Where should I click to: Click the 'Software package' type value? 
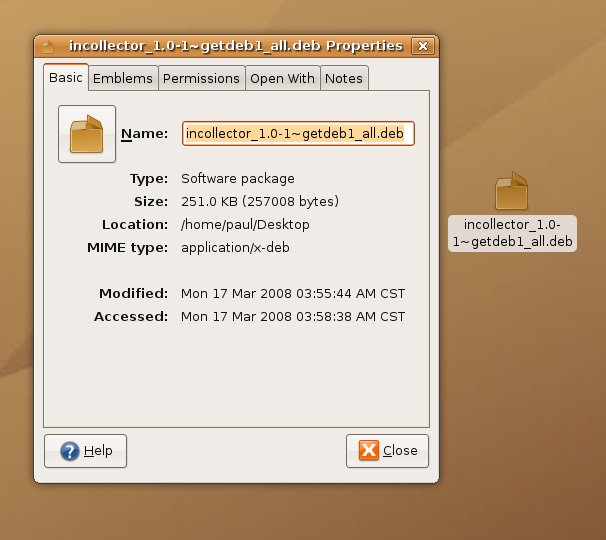(238, 179)
